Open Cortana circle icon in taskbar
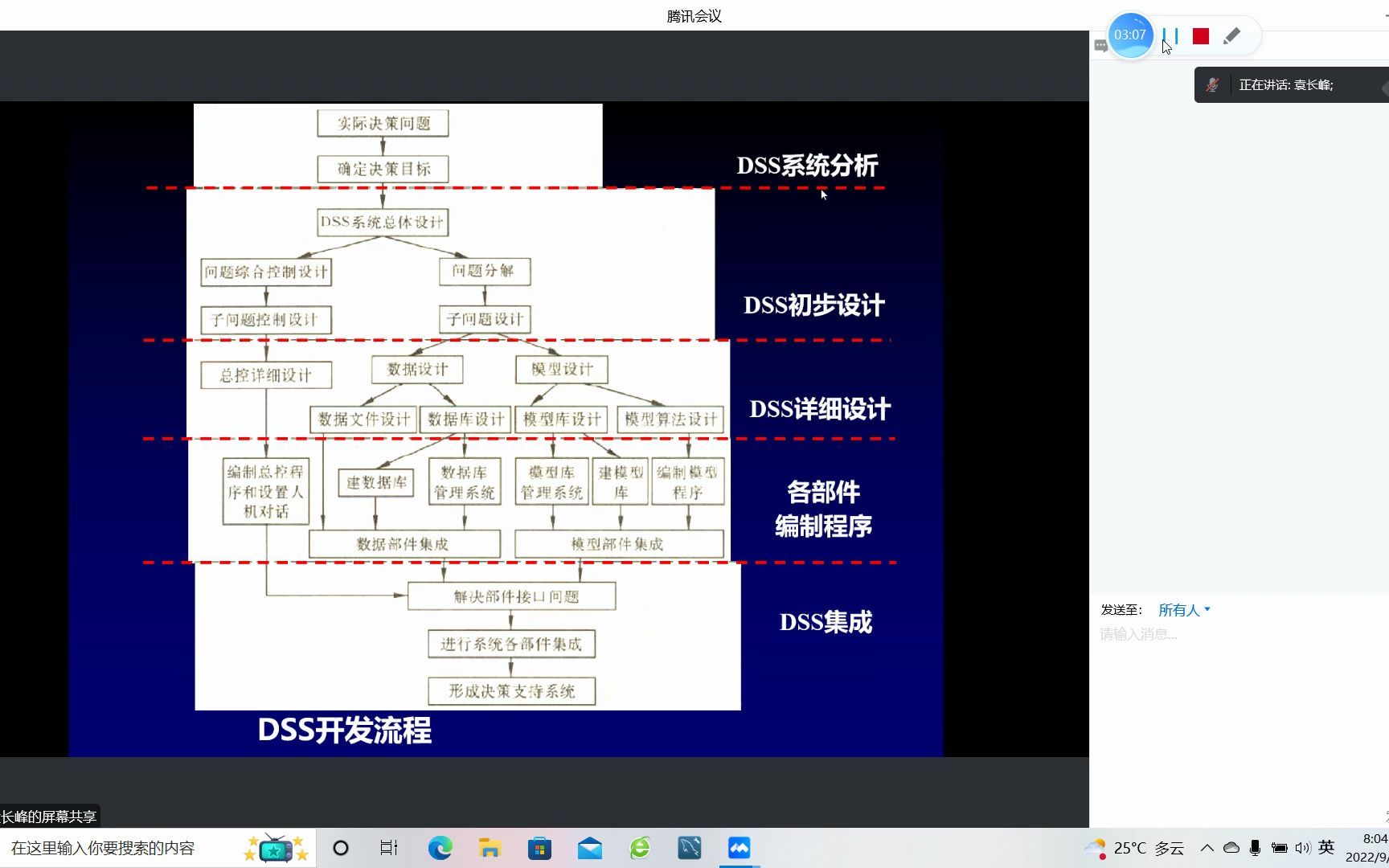Screen dimensions: 1389x868 (341, 848)
